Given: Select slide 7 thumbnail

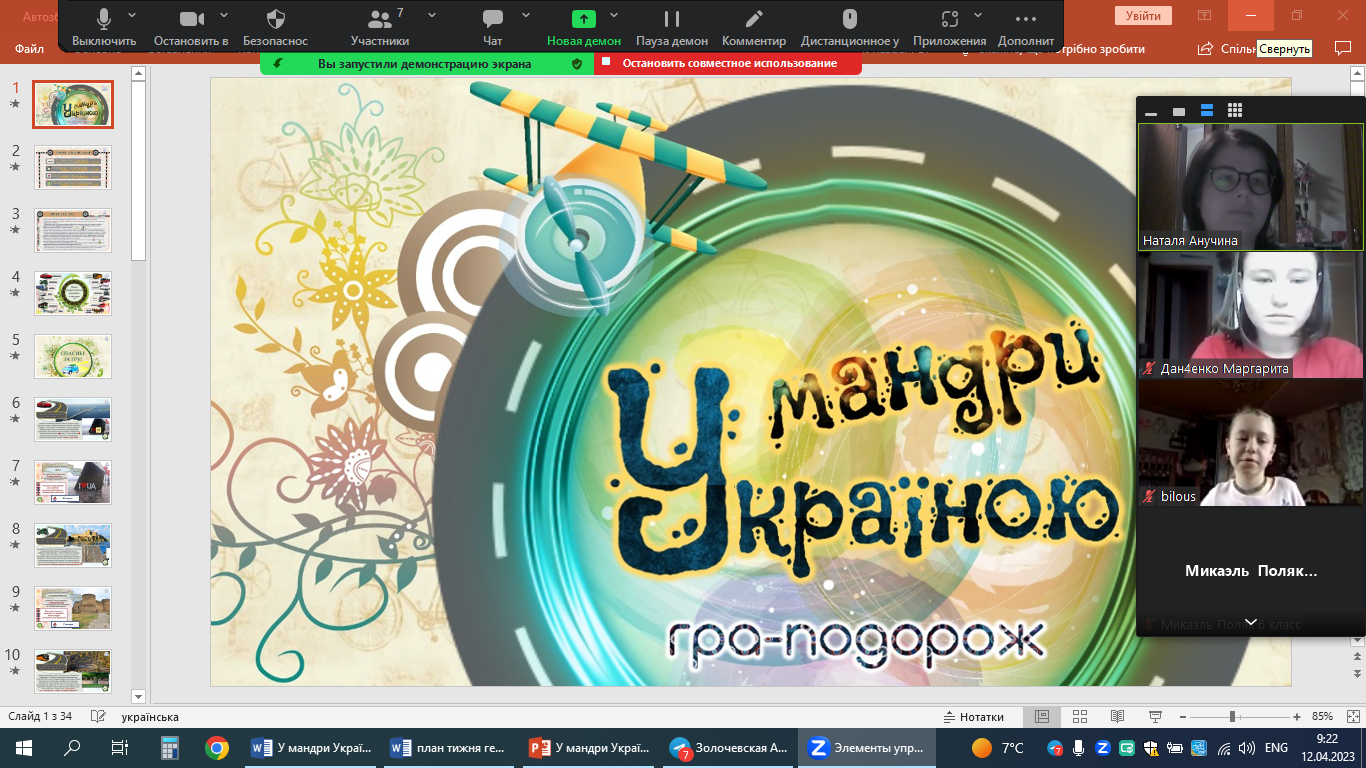Looking at the screenshot, I should coord(73,482).
